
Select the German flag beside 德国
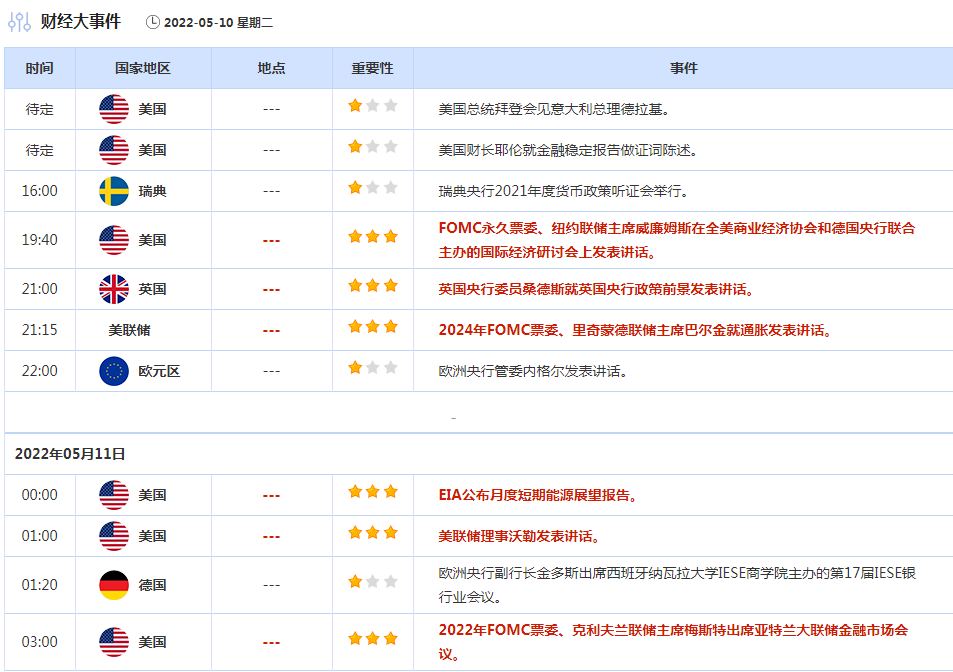(x=114, y=585)
